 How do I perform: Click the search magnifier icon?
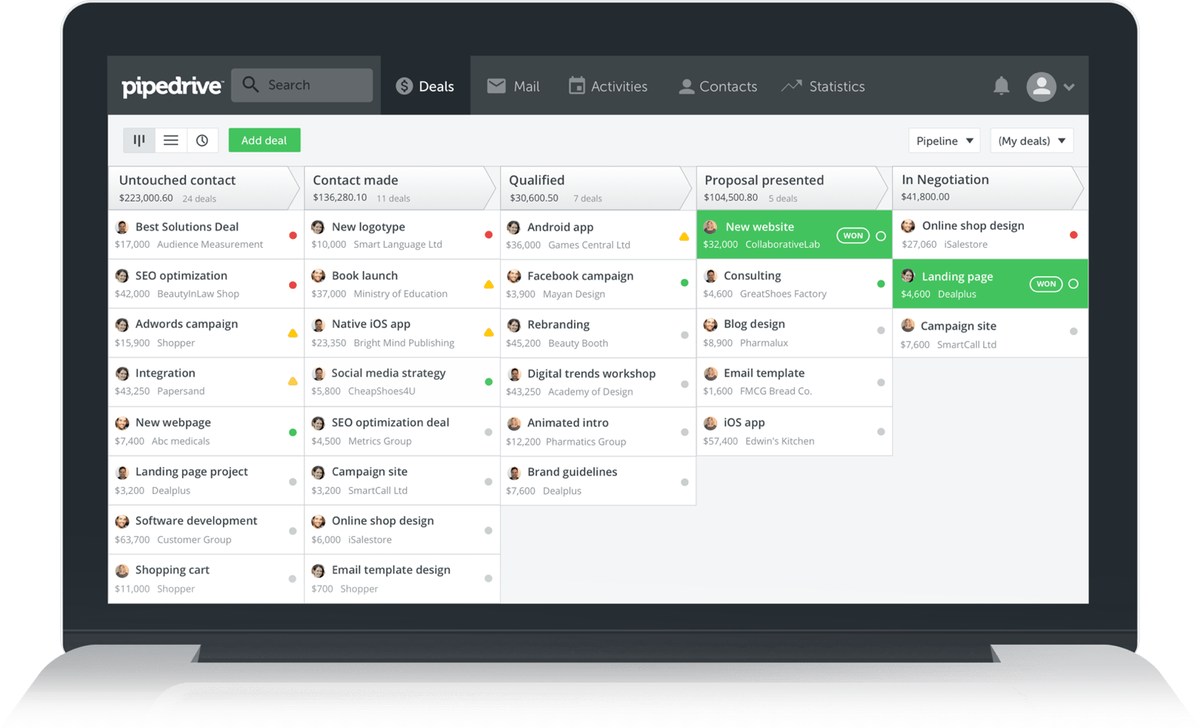click(251, 85)
